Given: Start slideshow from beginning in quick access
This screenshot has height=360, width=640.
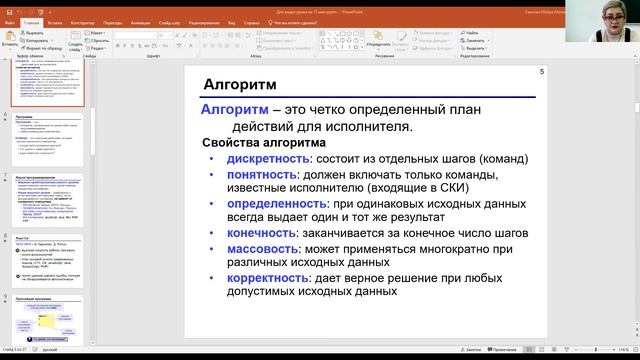Looking at the screenshot, I should pos(40,12).
